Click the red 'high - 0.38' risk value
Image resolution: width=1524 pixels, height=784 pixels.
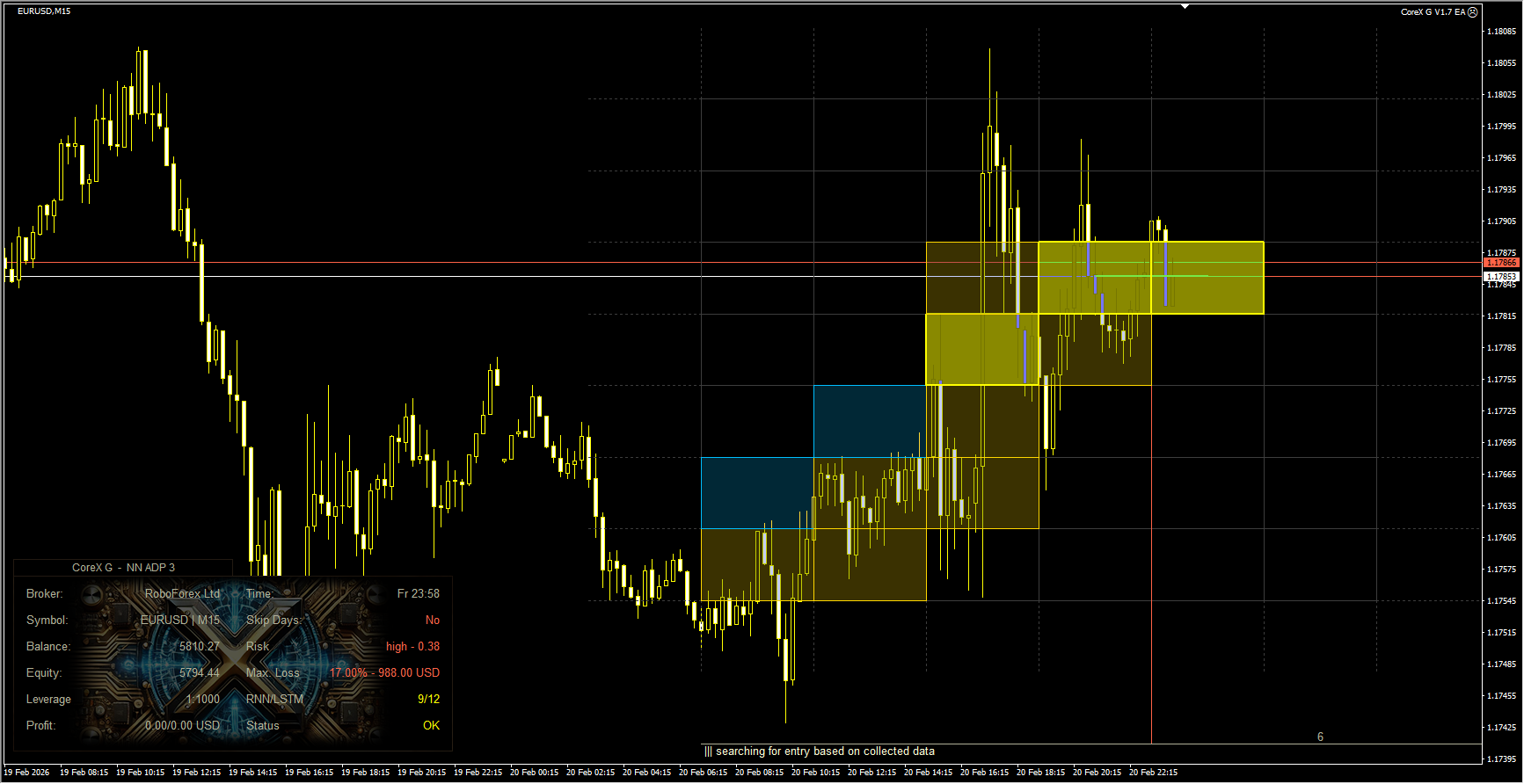tap(412, 647)
